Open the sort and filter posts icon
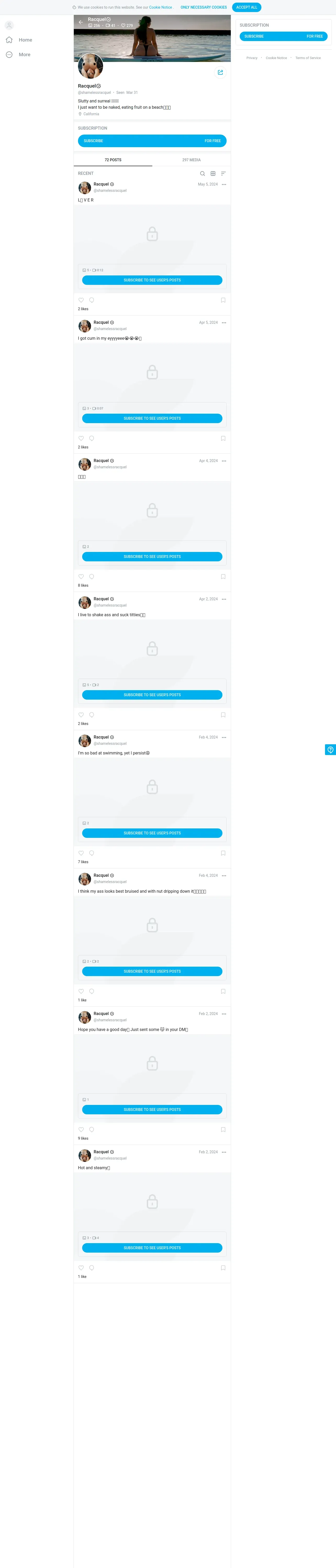 pyautogui.click(x=223, y=174)
